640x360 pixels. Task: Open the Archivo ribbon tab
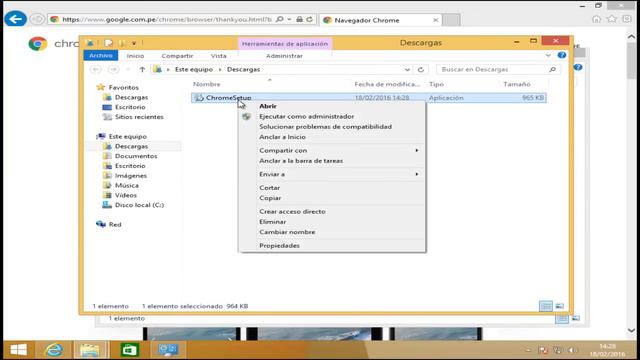(101, 56)
